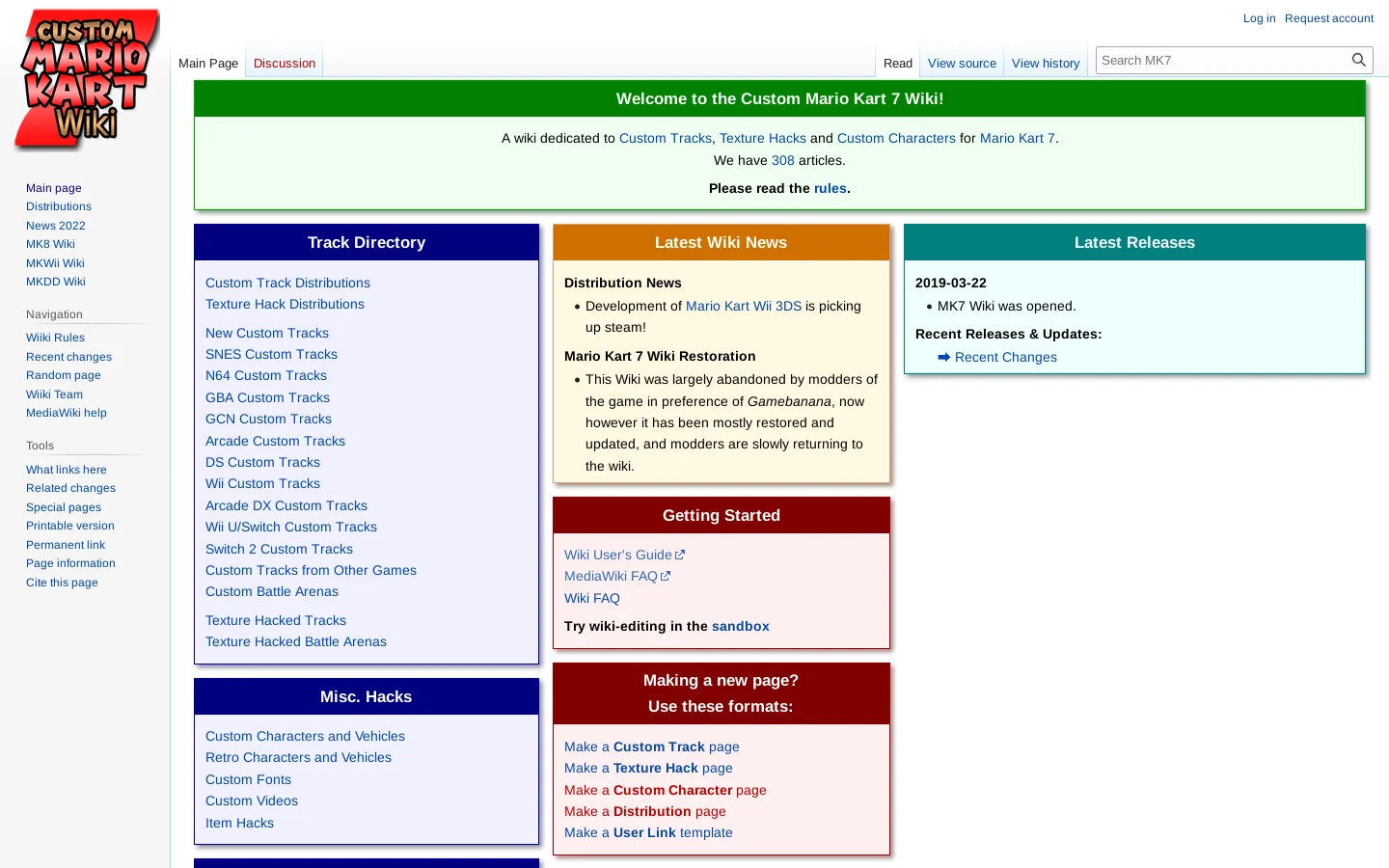Open the sandbox link
This screenshot has width=1389, height=868.
click(x=741, y=626)
